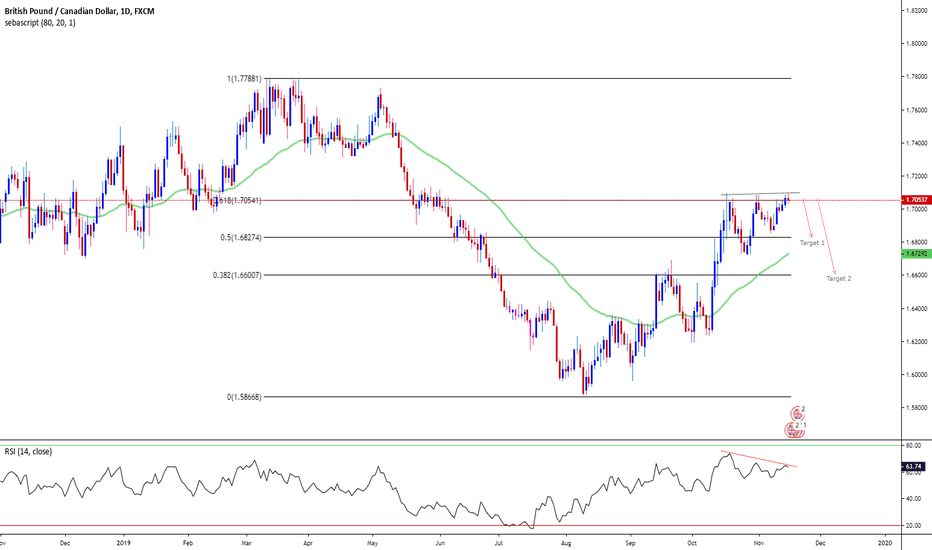The height and width of the screenshot is (550, 932).
Task: Click the 1.82000 level on the price scale
Action: click(914, 10)
